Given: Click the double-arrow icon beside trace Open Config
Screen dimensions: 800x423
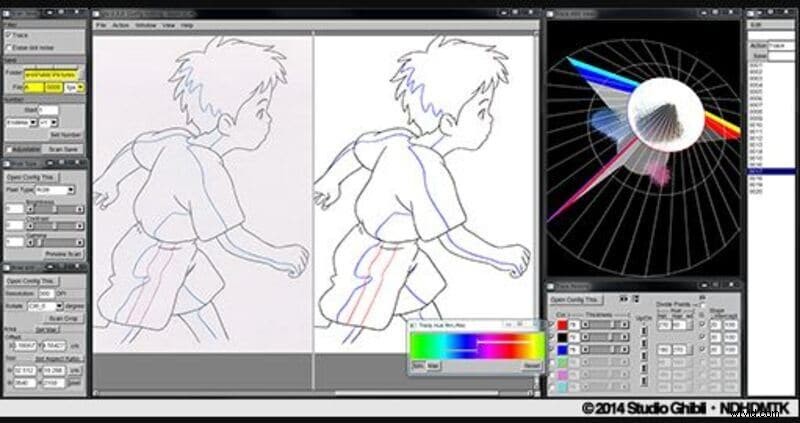Looking at the screenshot, I should [x=623, y=298].
